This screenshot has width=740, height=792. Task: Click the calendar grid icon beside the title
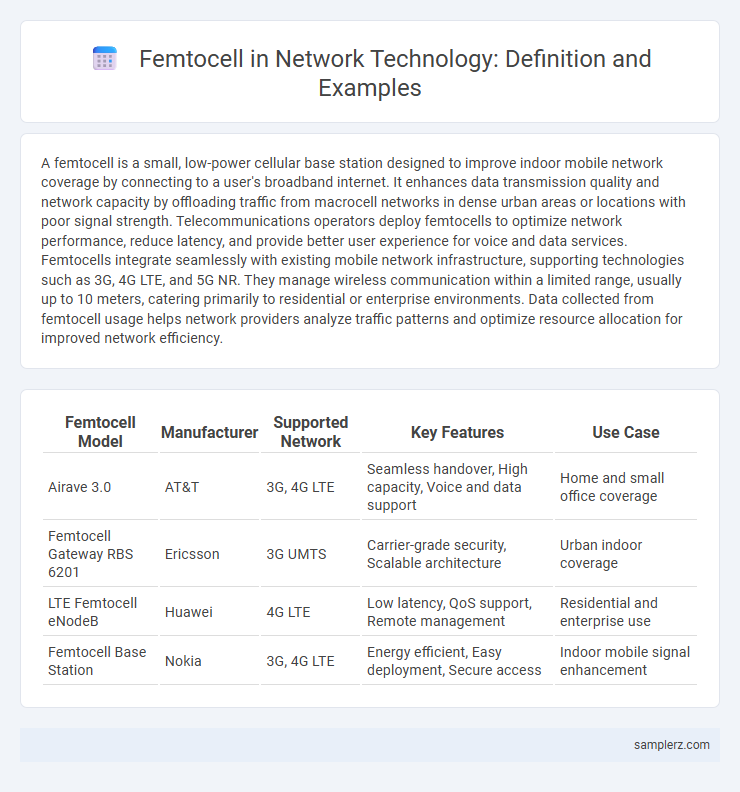[105, 59]
